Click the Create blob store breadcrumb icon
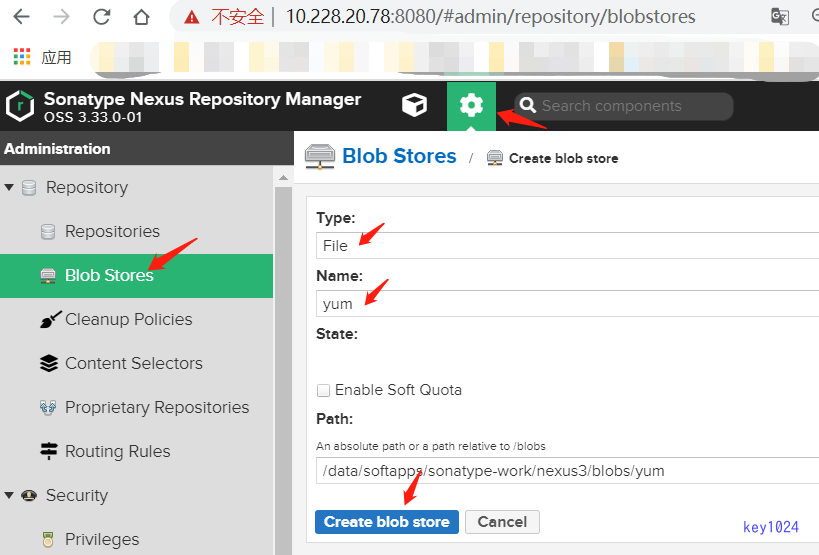 [x=495, y=158]
